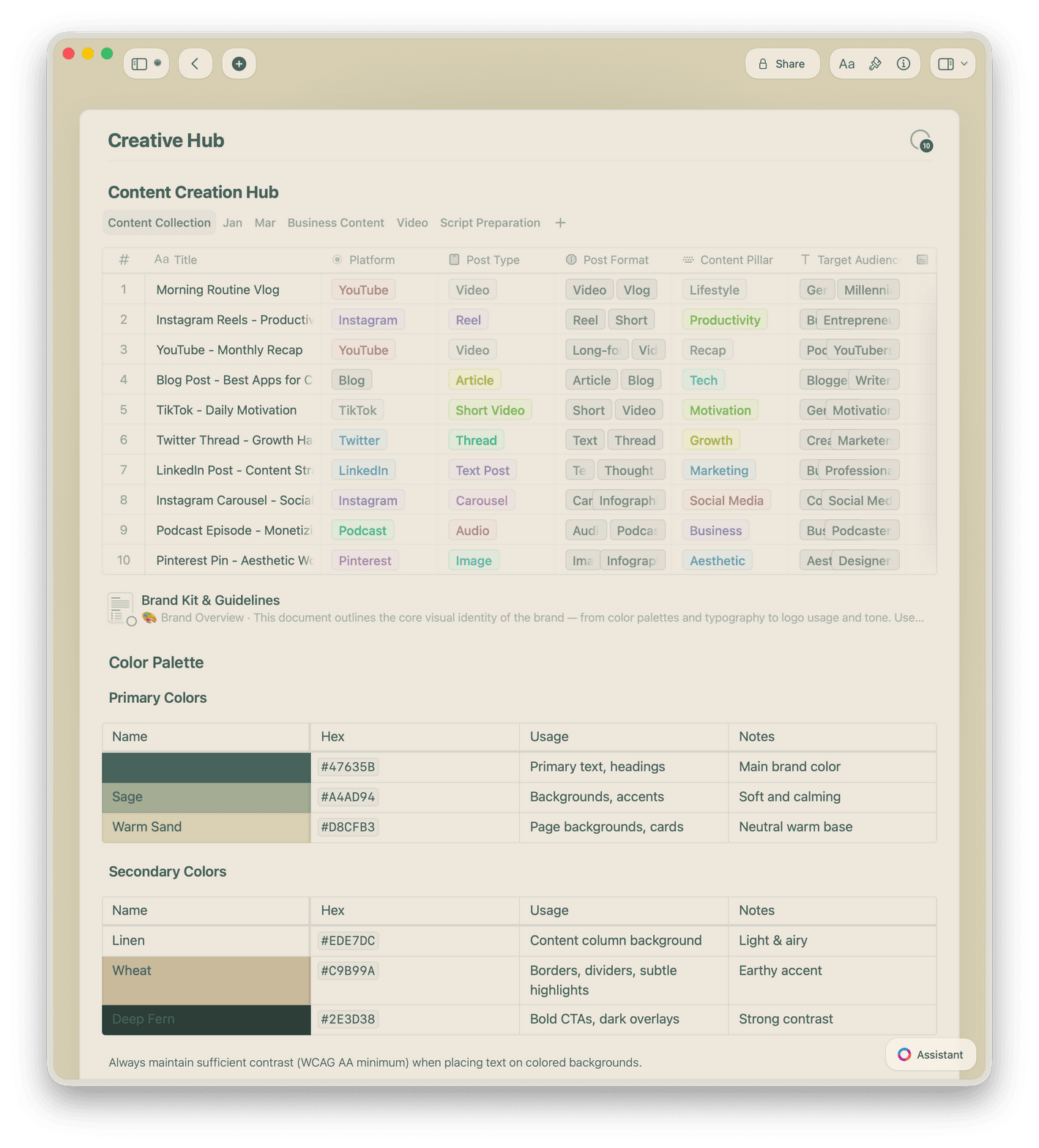
Task: Launch the Assistant button
Action: click(x=931, y=1054)
